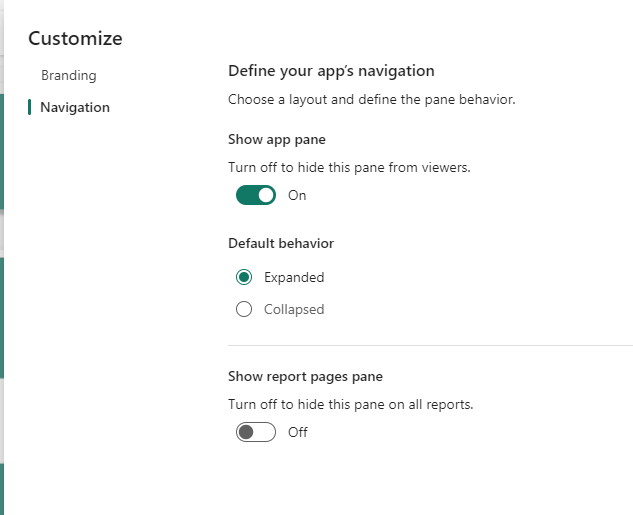This screenshot has height=515, width=633.
Task: Choose the Collapsed radio button
Action: coord(244,309)
